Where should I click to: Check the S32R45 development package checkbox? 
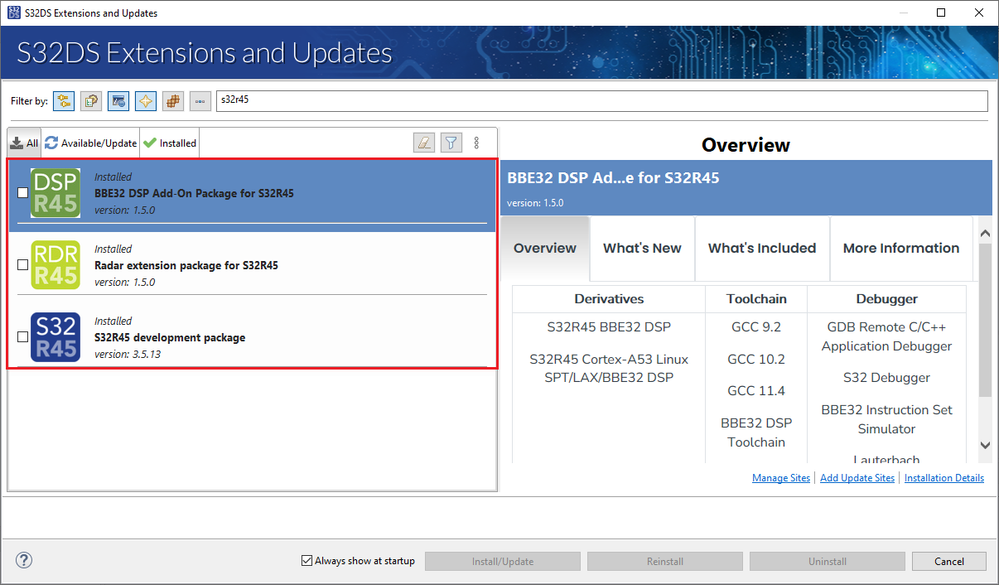(x=23, y=336)
